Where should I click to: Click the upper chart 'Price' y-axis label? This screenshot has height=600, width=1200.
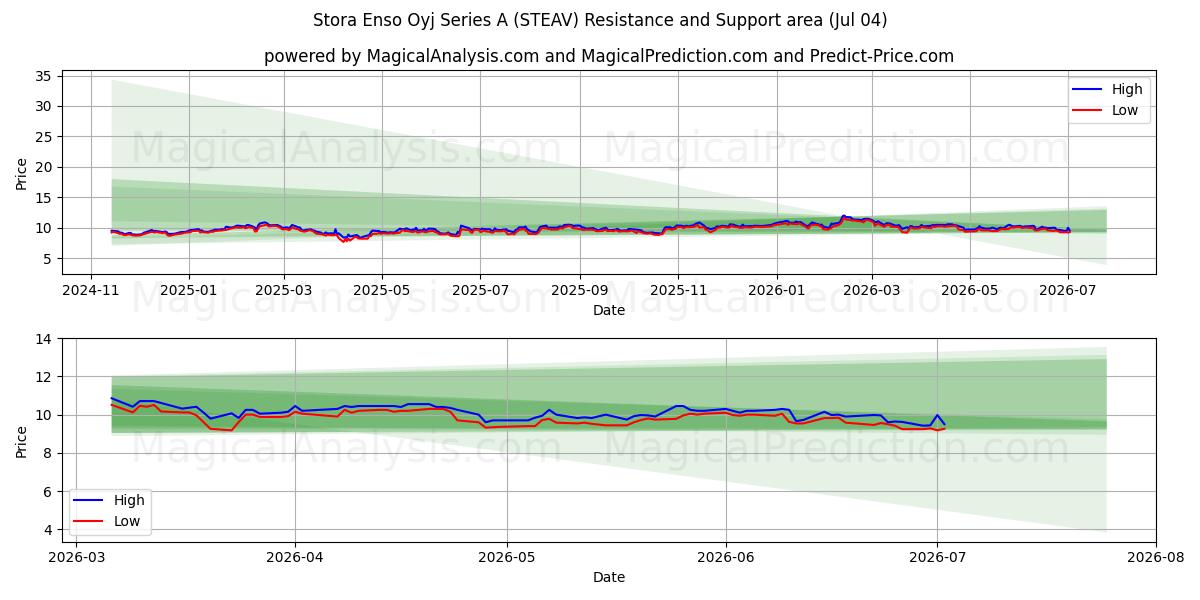pyautogui.click(x=22, y=172)
